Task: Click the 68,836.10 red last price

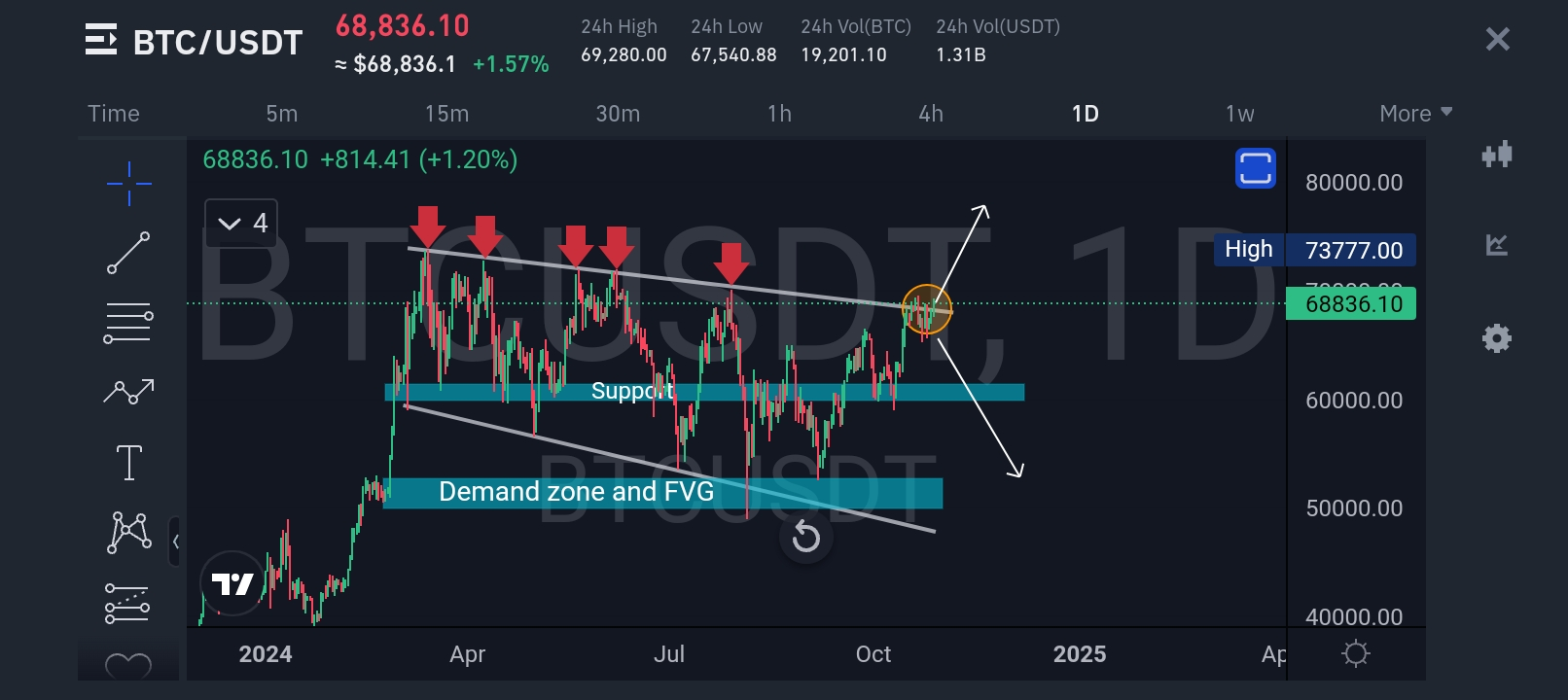Action: pos(403,26)
